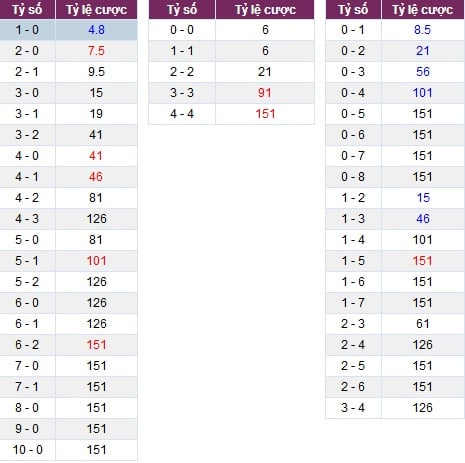Click the 101 odds for score 5 - 1
465x463 pixels.
click(97, 261)
